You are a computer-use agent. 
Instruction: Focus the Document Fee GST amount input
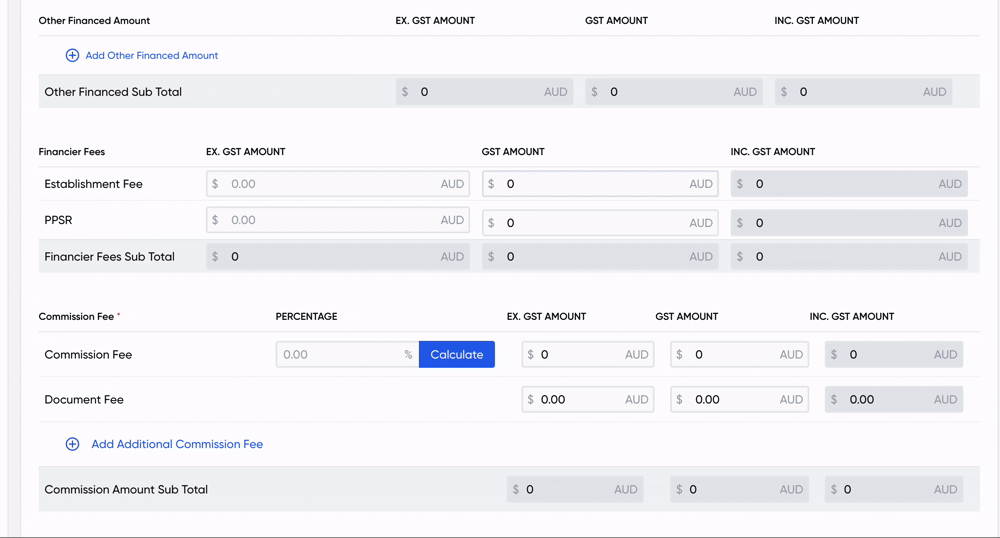(733, 400)
